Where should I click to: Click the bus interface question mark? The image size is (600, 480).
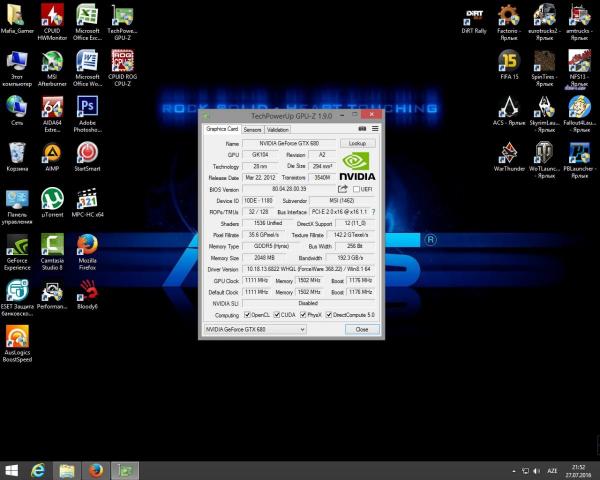374,211
